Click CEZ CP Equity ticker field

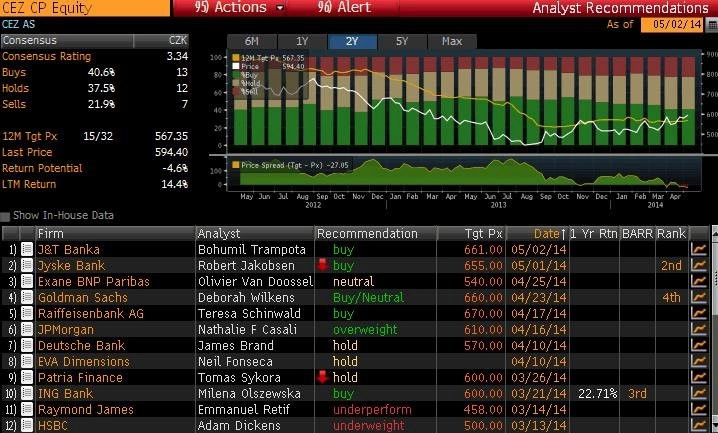click(85, 8)
